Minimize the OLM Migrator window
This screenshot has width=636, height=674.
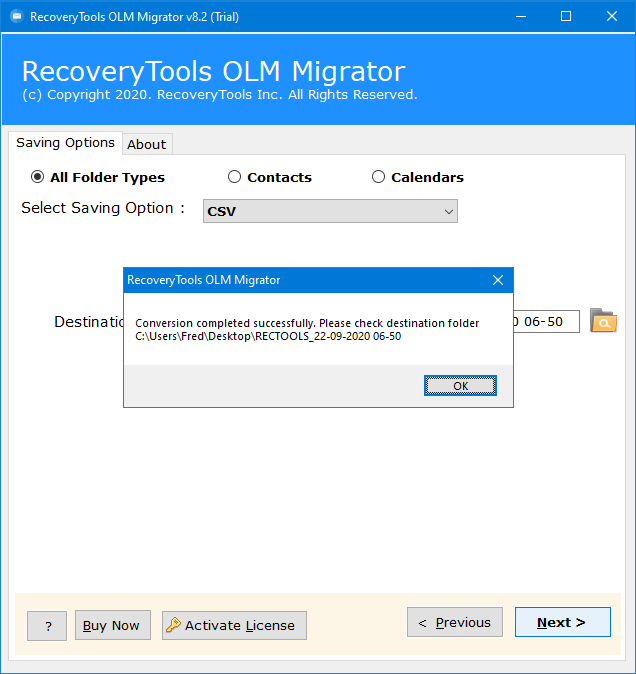point(521,16)
